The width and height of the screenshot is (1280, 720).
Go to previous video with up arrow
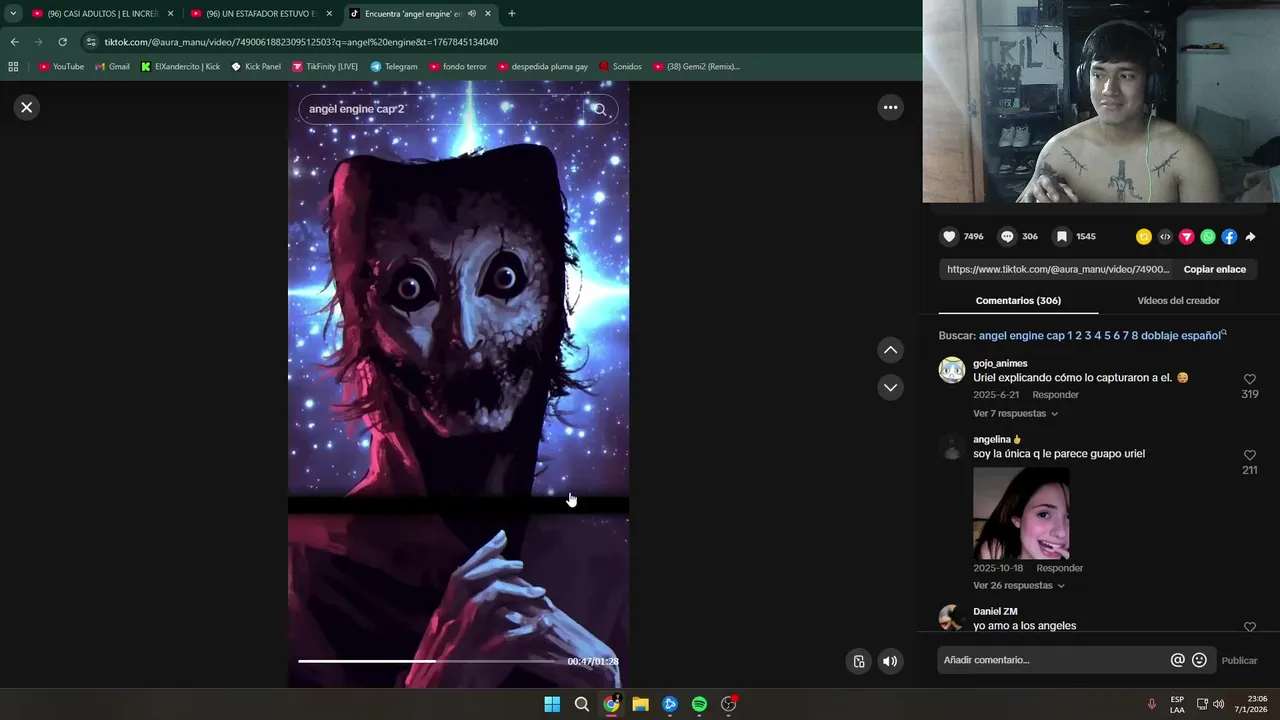890,350
